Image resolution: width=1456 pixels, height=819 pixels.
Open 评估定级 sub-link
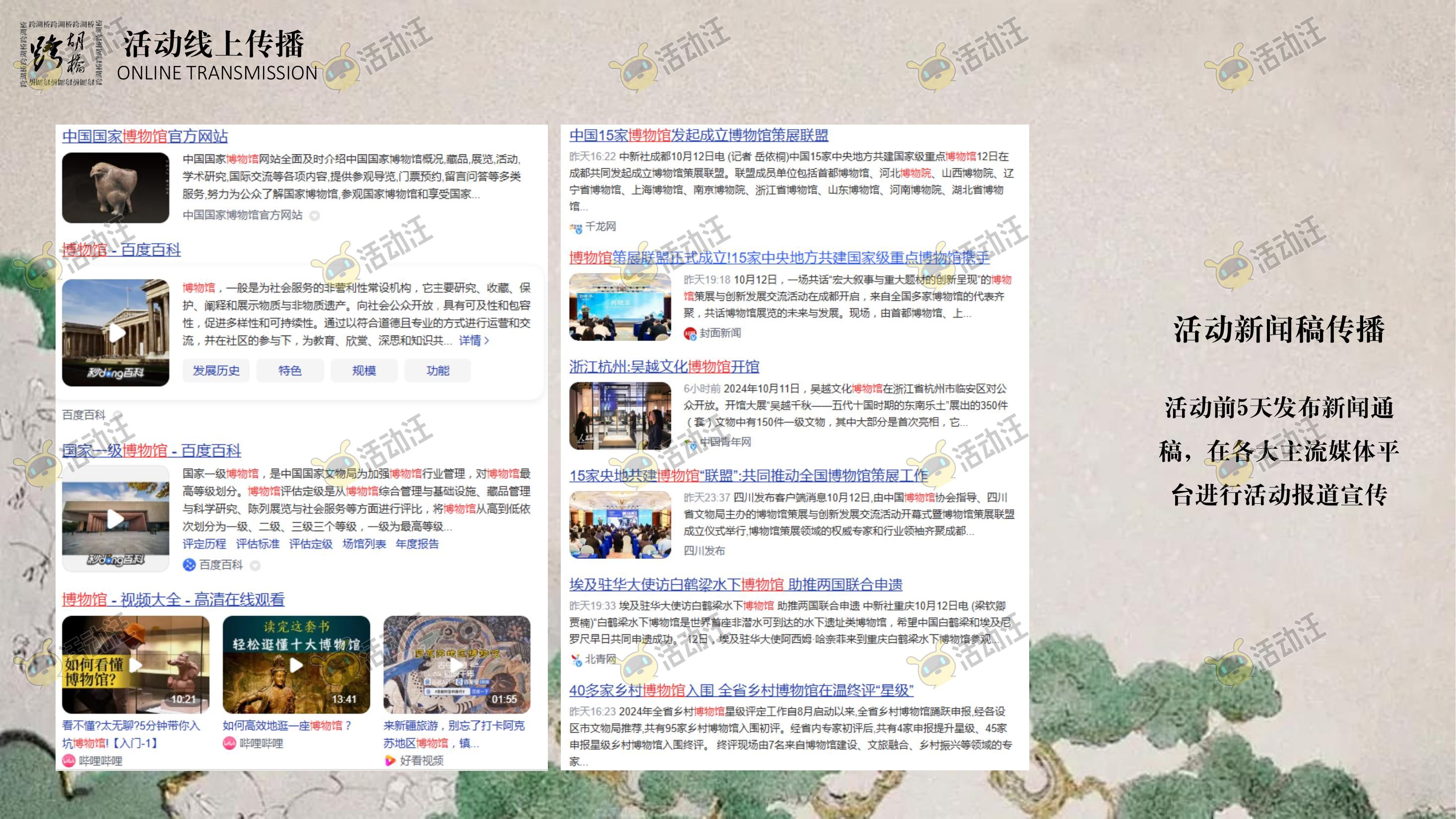click(x=311, y=544)
